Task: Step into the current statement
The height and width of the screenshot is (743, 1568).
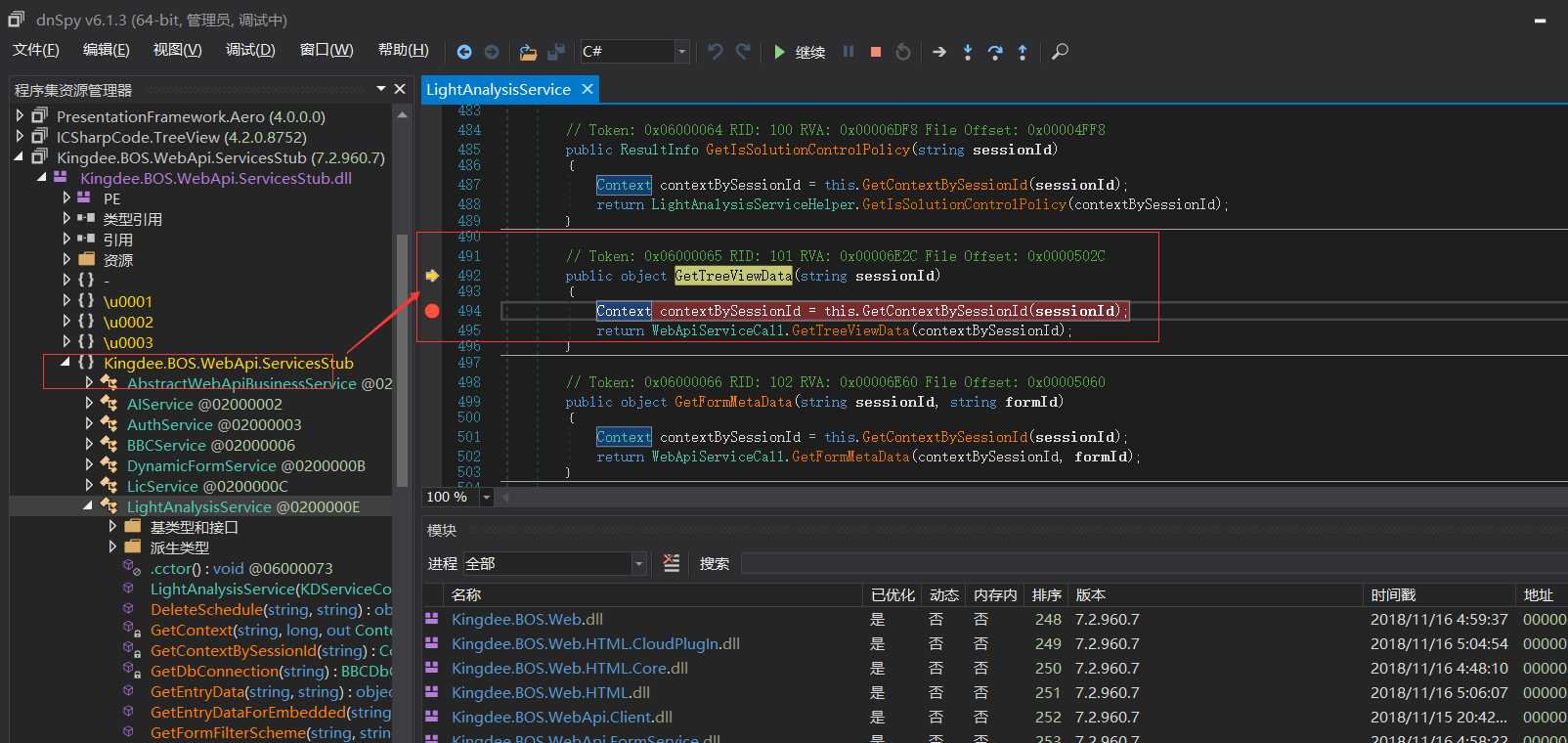Action: 968,52
